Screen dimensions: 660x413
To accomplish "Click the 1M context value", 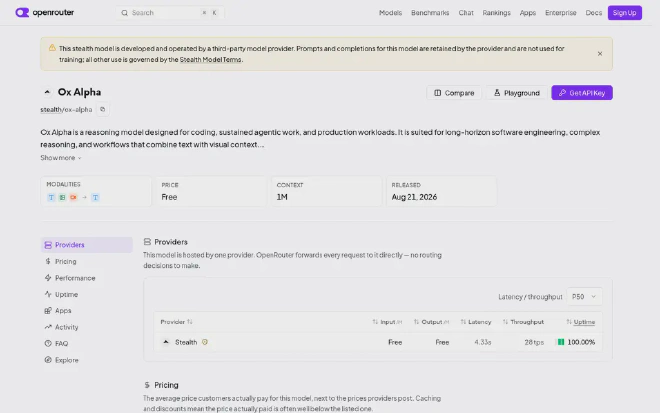I will (x=282, y=197).
